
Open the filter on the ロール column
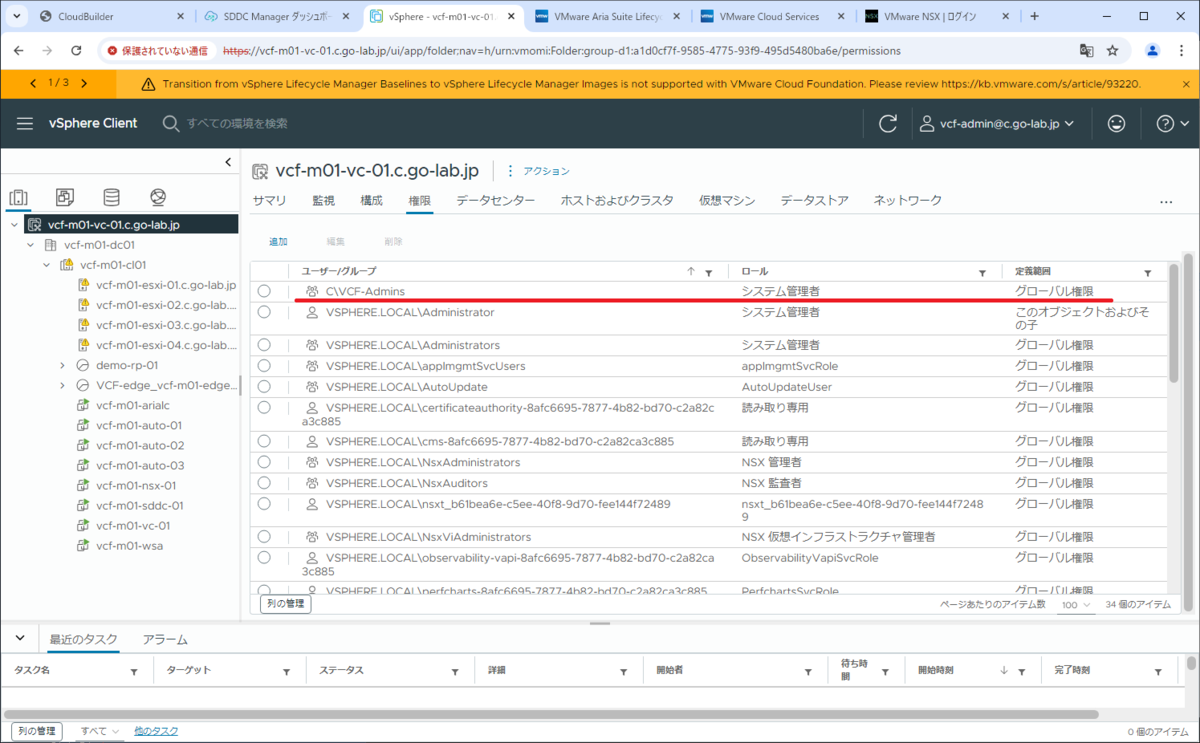point(982,272)
